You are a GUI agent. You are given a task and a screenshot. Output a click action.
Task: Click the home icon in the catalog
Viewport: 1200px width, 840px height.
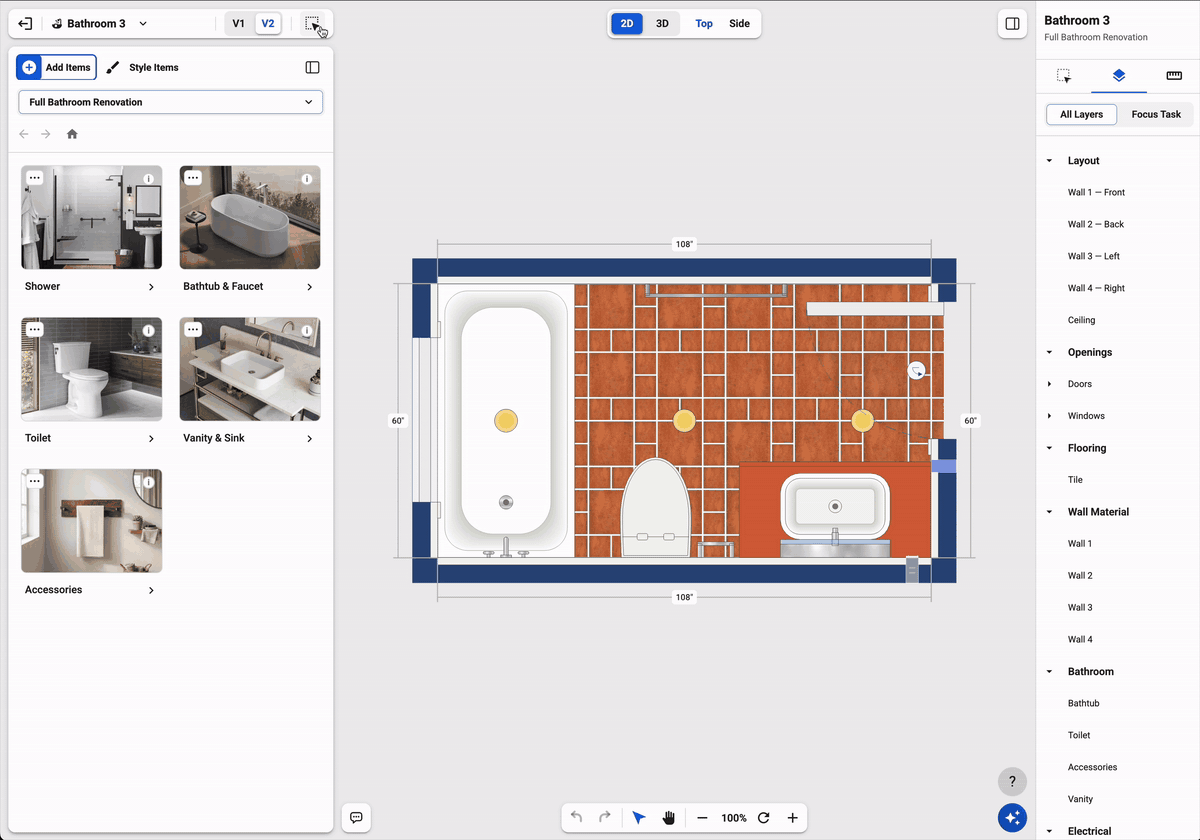[72, 134]
